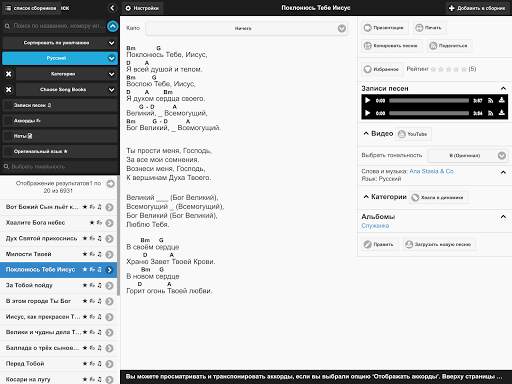Open the arrow for 'Иисус, как прекрасен Т...'
The image size is (512, 384).
(109, 317)
